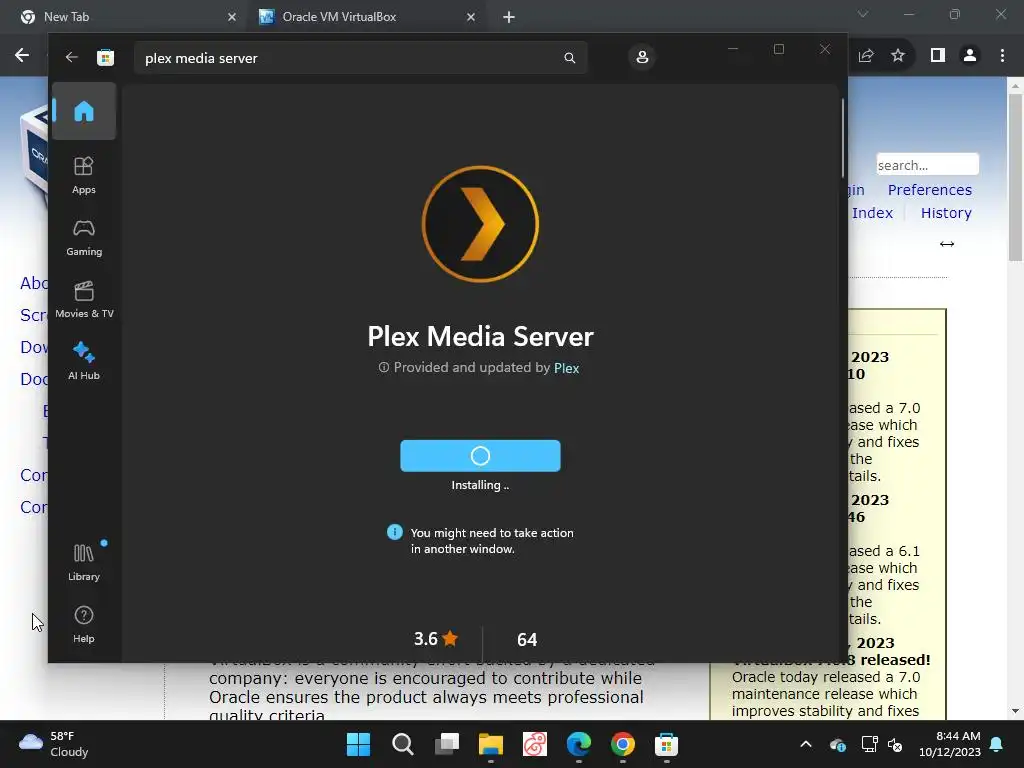Open the clock and date panel
The height and width of the screenshot is (768, 1024).
pos(950,744)
